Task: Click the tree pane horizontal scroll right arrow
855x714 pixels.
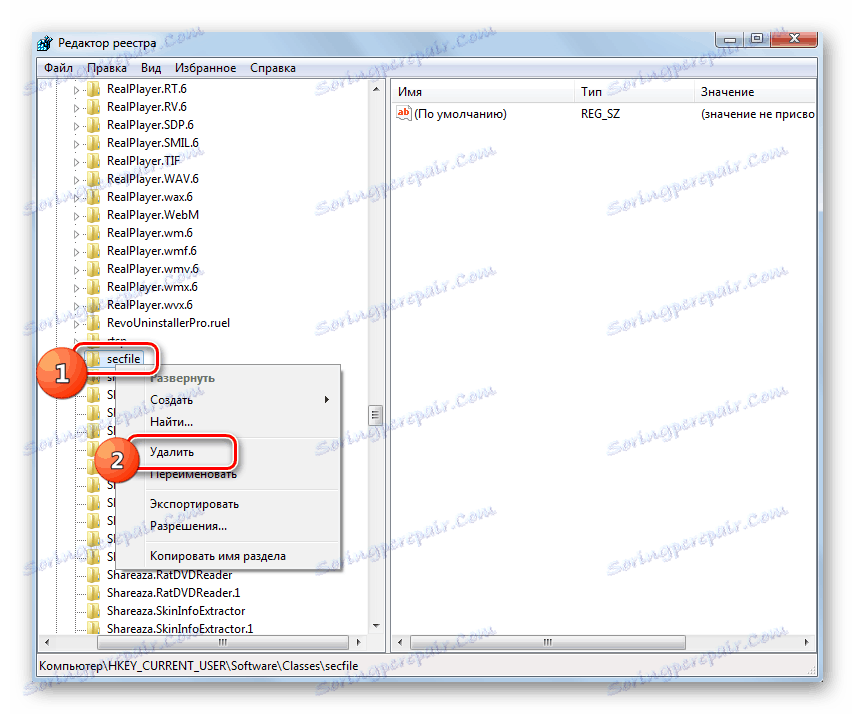Action: click(x=358, y=643)
